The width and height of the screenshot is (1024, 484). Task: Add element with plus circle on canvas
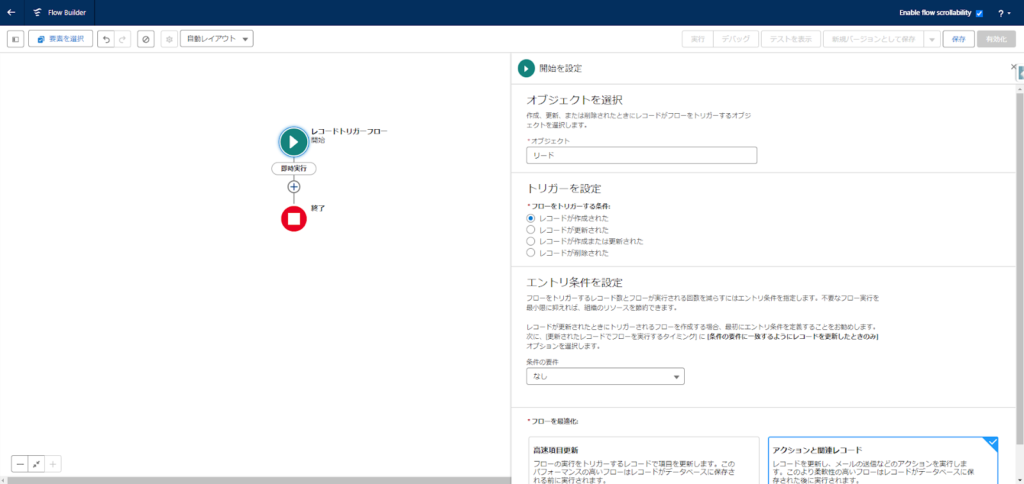(x=293, y=187)
